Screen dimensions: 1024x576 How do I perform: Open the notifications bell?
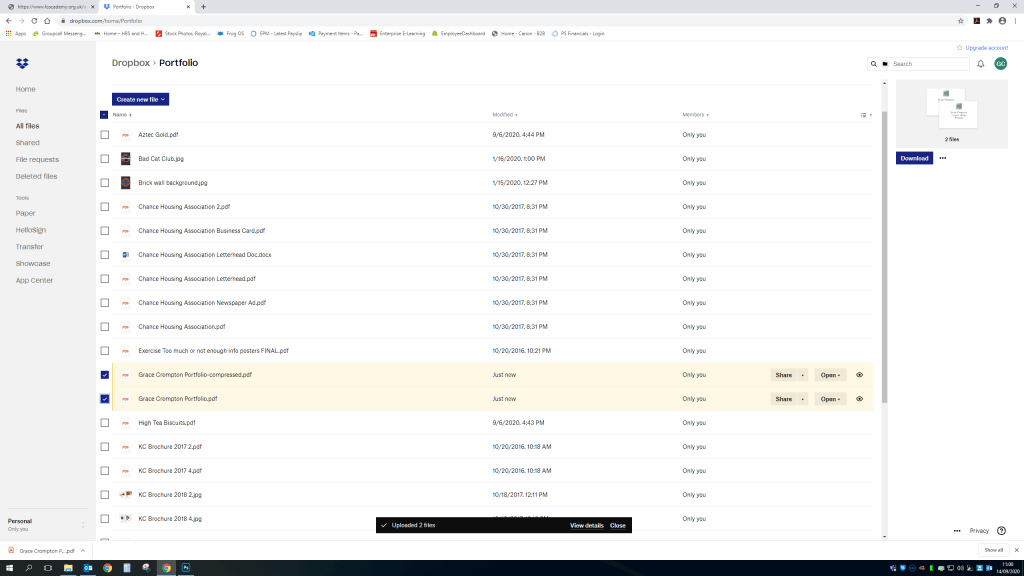tap(981, 64)
